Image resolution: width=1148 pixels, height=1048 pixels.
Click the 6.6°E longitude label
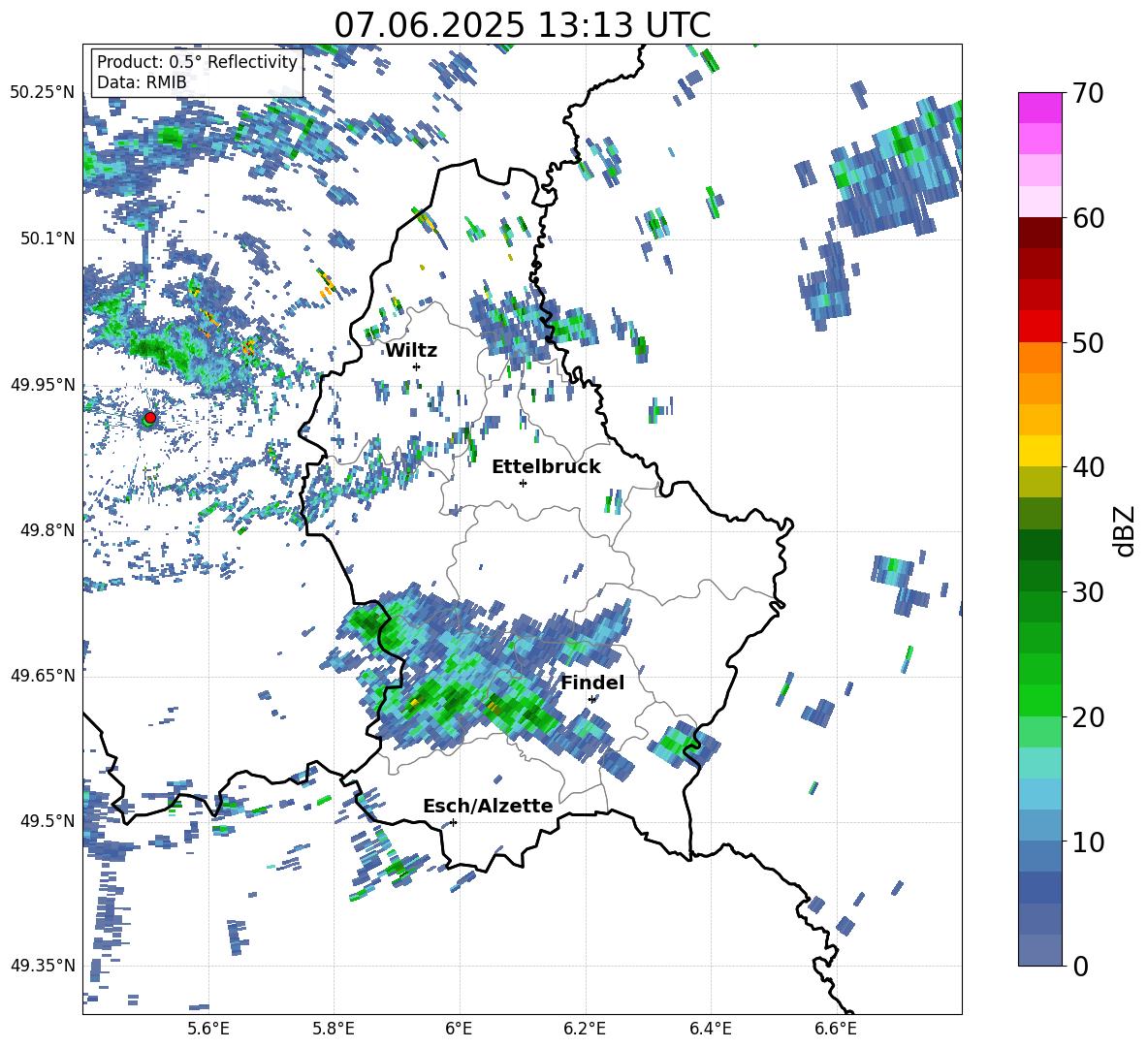(836, 1029)
